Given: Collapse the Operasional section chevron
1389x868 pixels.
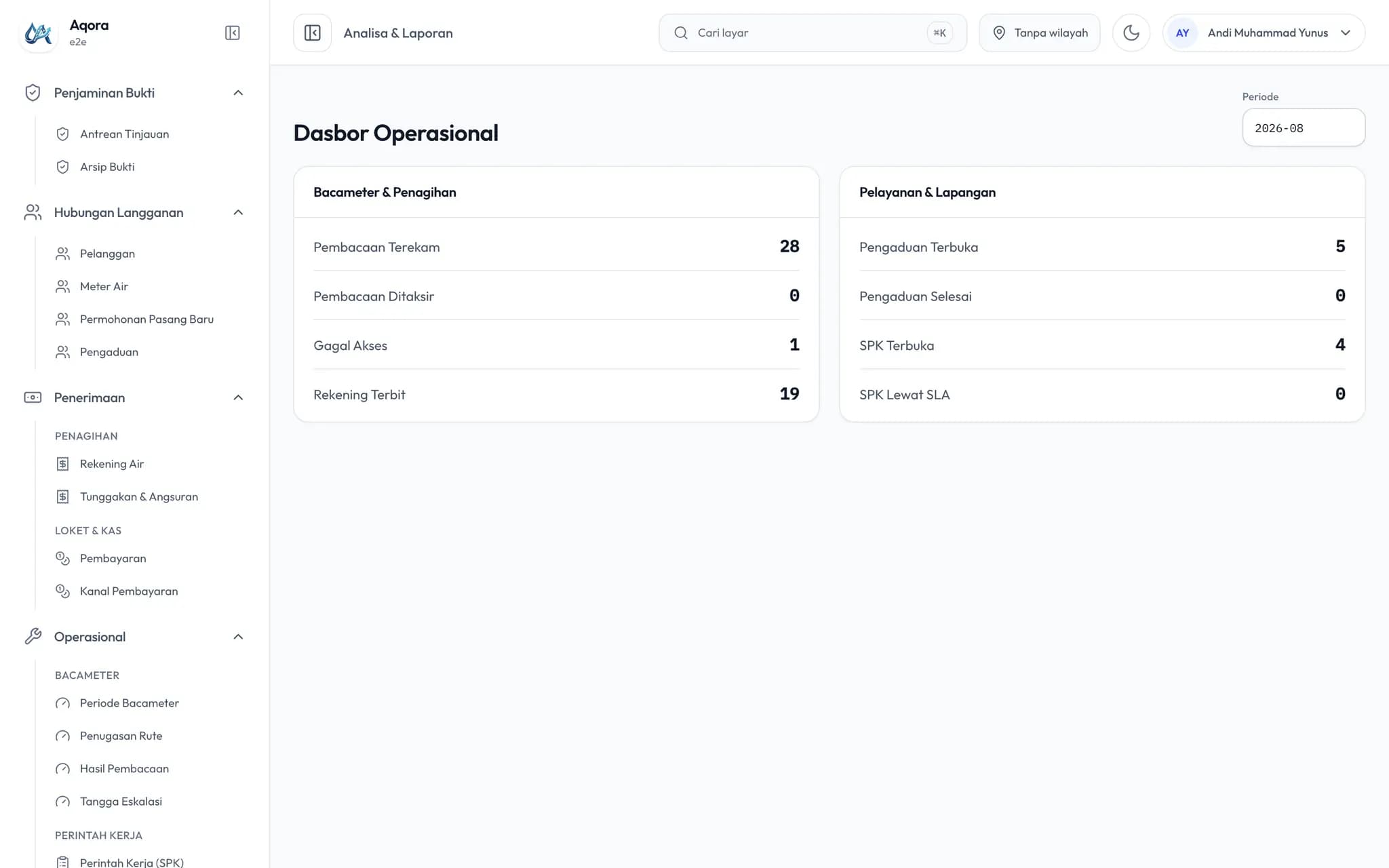Looking at the screenshot, I should point(238,637).
